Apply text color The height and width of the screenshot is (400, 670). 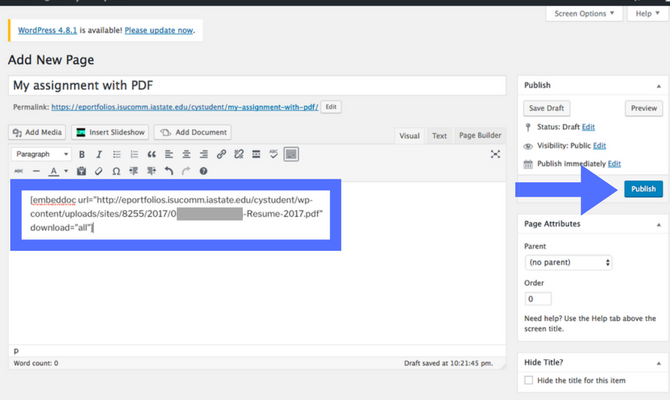pos(53,171)
